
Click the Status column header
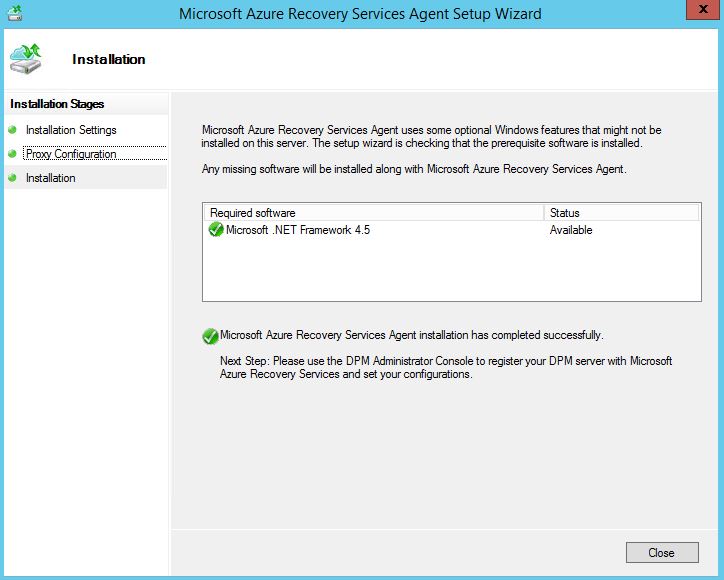pos(621,213)
